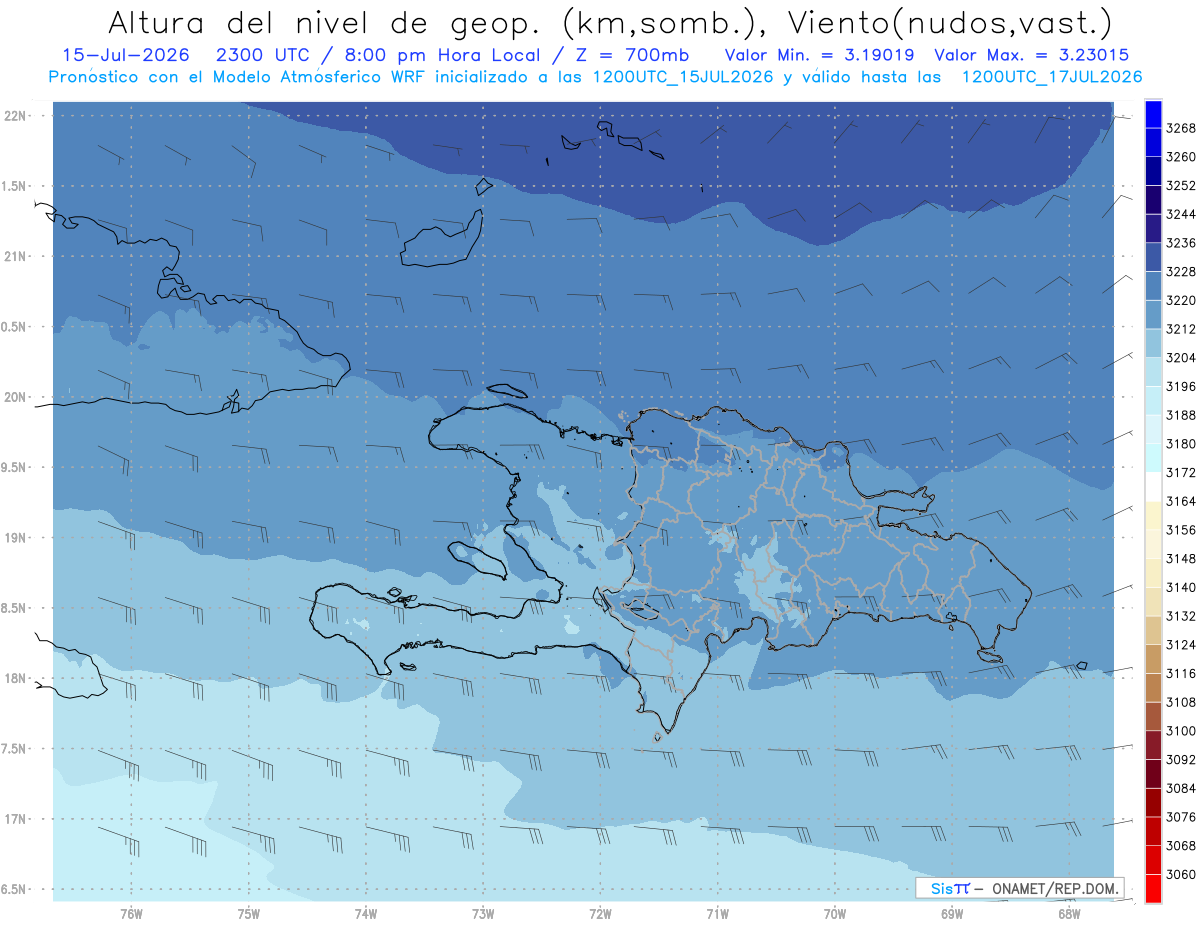Viewport: 1200px width, 927px height.
Task: Click the 68W longitude label
Action: (x=1068, y=914)
